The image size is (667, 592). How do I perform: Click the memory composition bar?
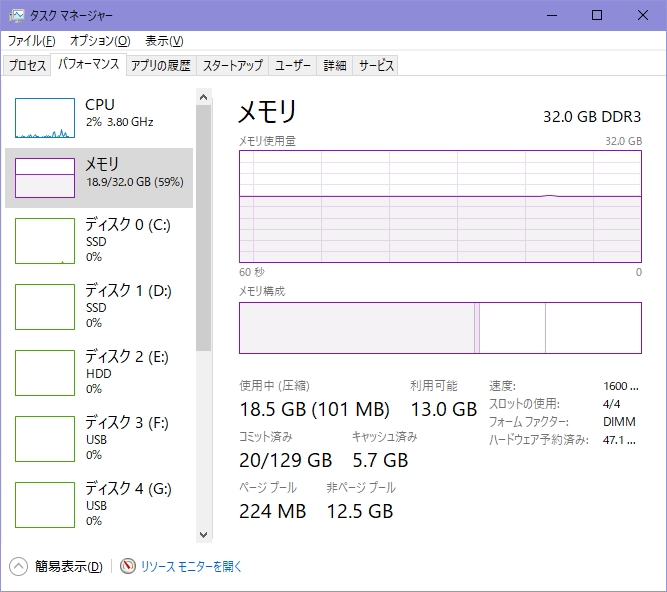[x=439, y=328]
